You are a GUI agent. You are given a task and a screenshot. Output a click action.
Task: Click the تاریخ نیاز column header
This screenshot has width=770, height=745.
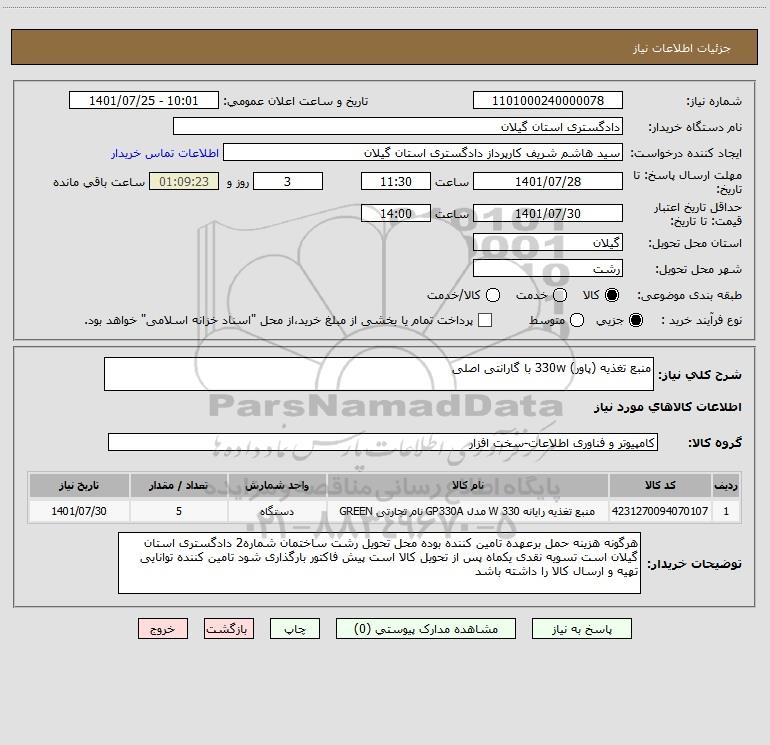(x=79, y=485)
